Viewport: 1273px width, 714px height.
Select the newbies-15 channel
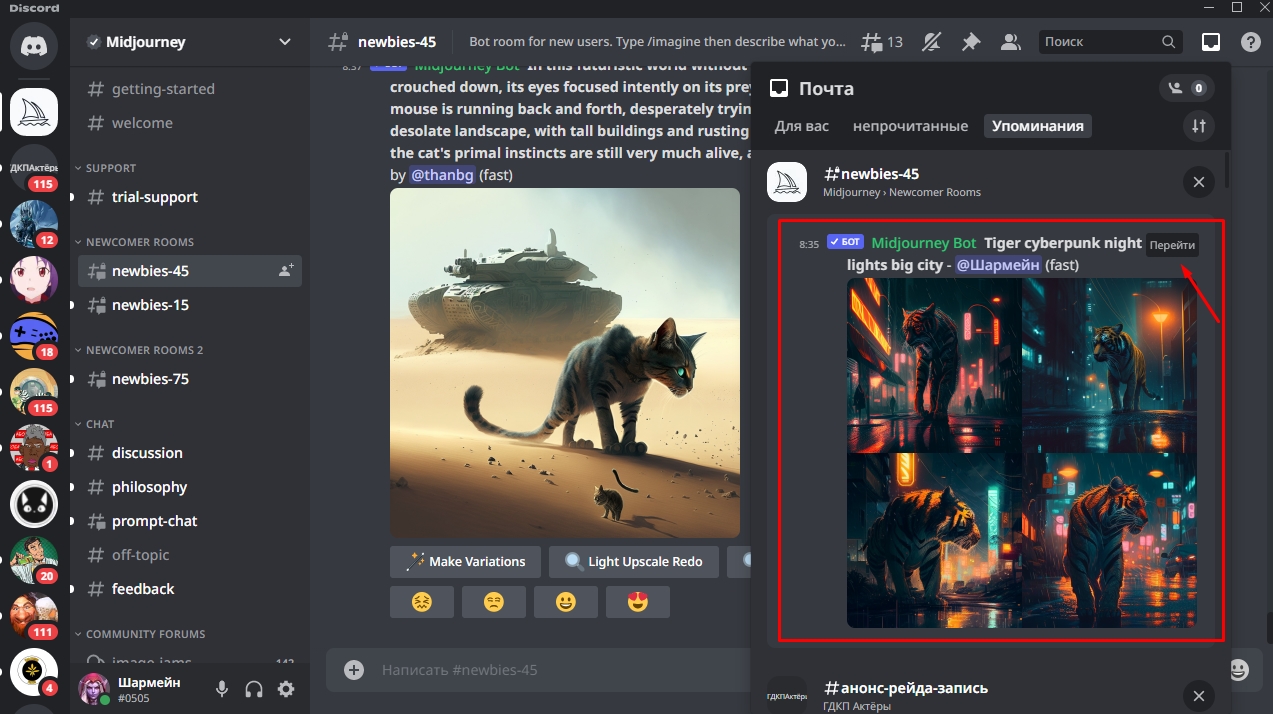coord(190,305)
